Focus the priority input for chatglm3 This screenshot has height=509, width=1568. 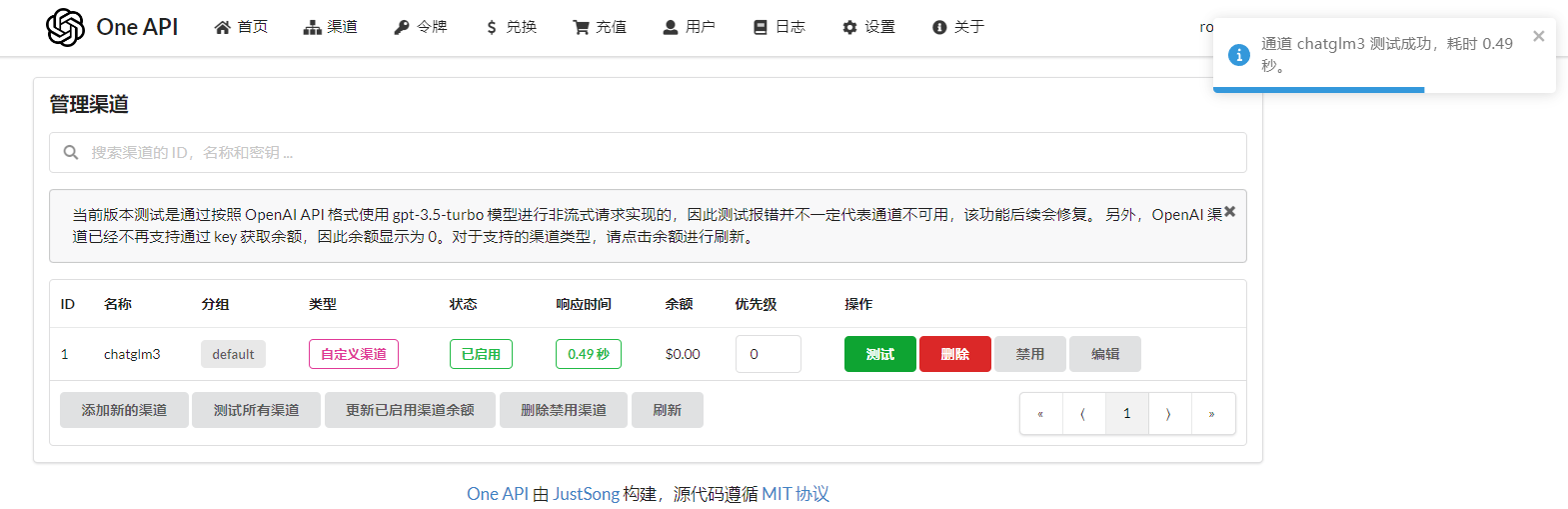(769, 354)
